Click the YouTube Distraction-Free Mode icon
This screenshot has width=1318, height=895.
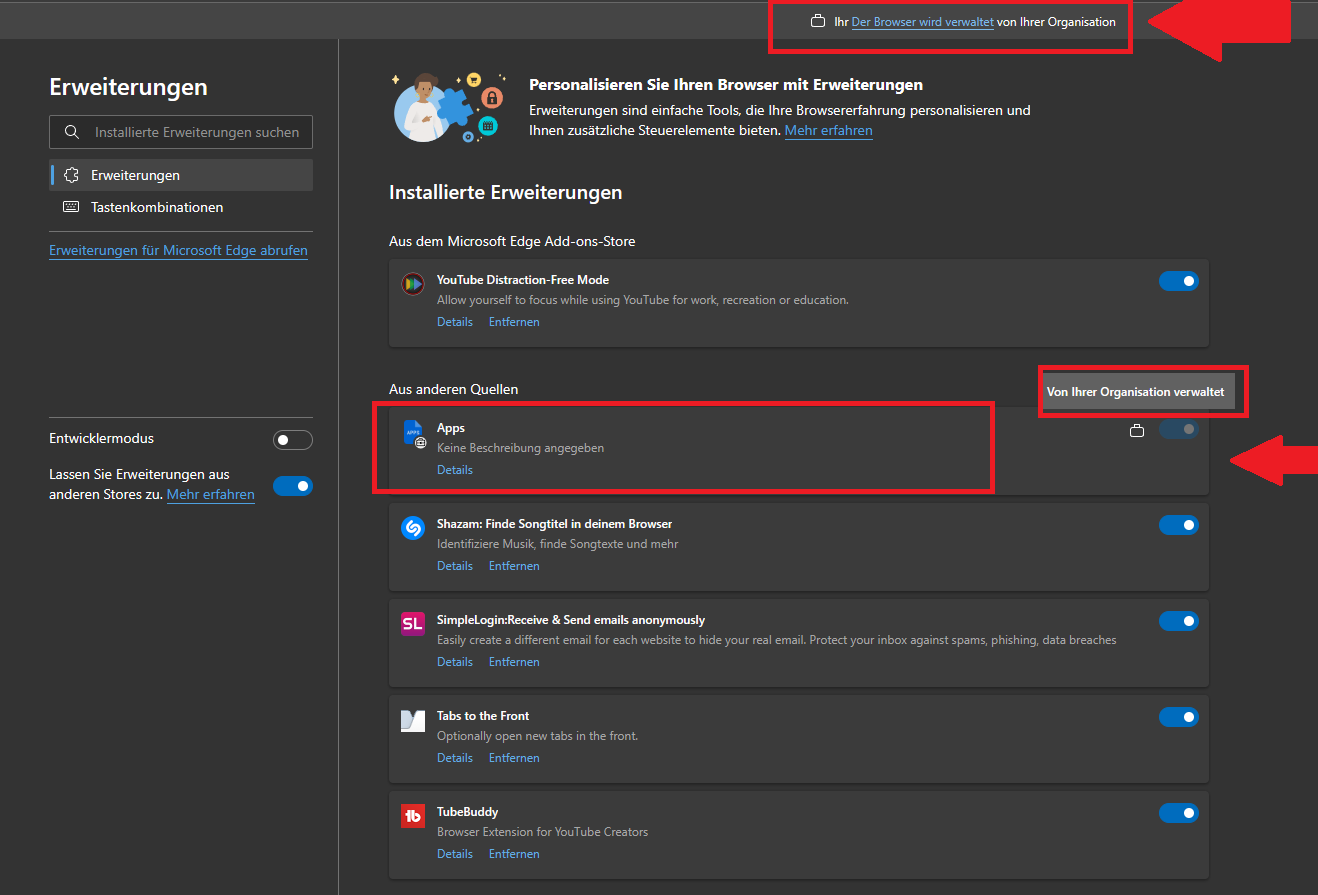(x=413, y=283)
